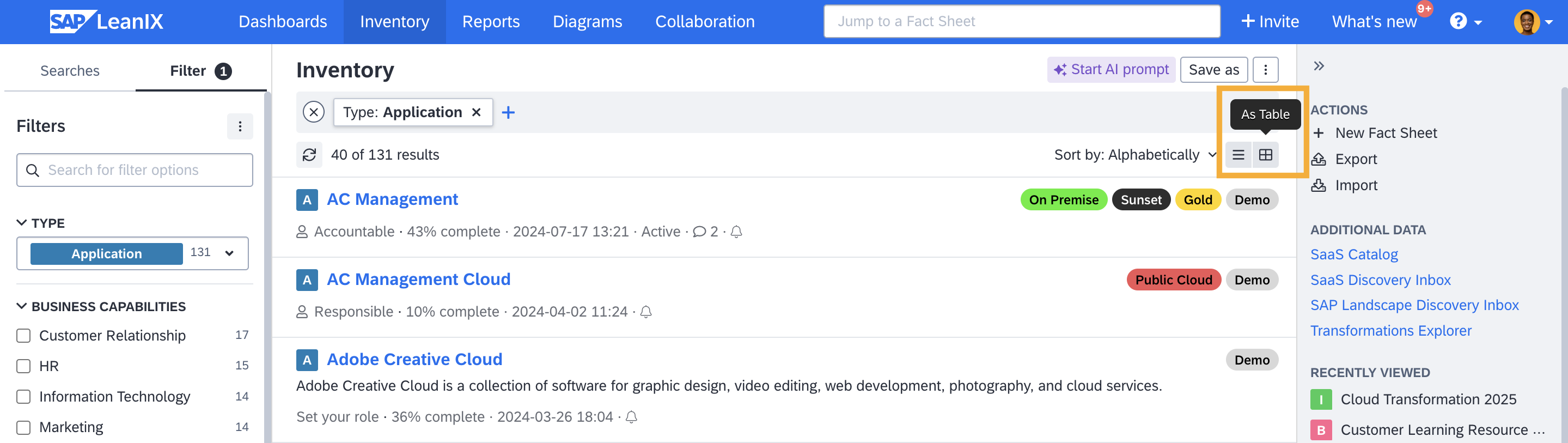The height and width of the screenshot is (443, 1568).
Task: Click bell icon on Adobe Creative Cloud row
Action: (632, 417)
